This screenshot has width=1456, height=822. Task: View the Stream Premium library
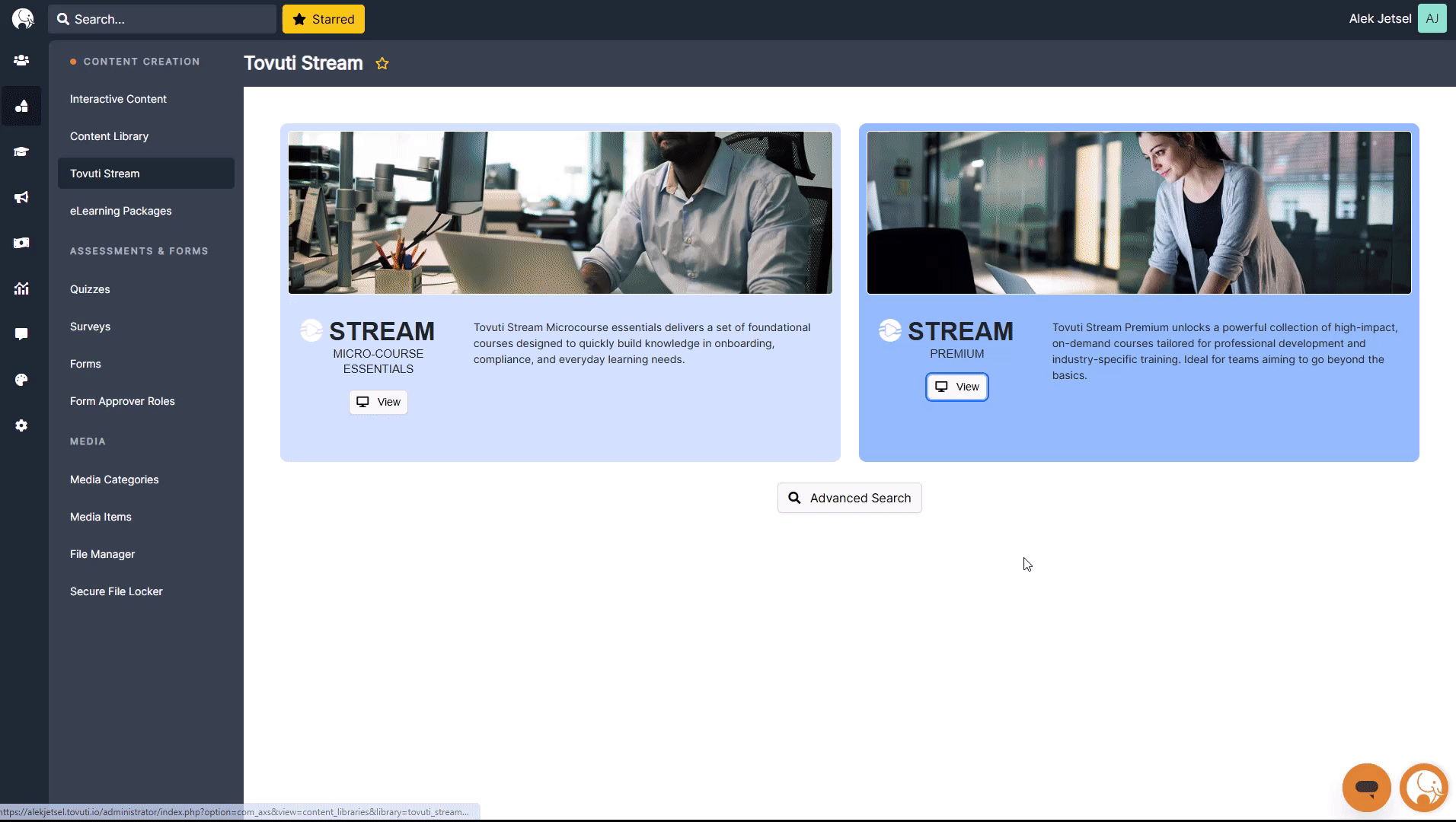pyautogui.click(x=956, y=387)
